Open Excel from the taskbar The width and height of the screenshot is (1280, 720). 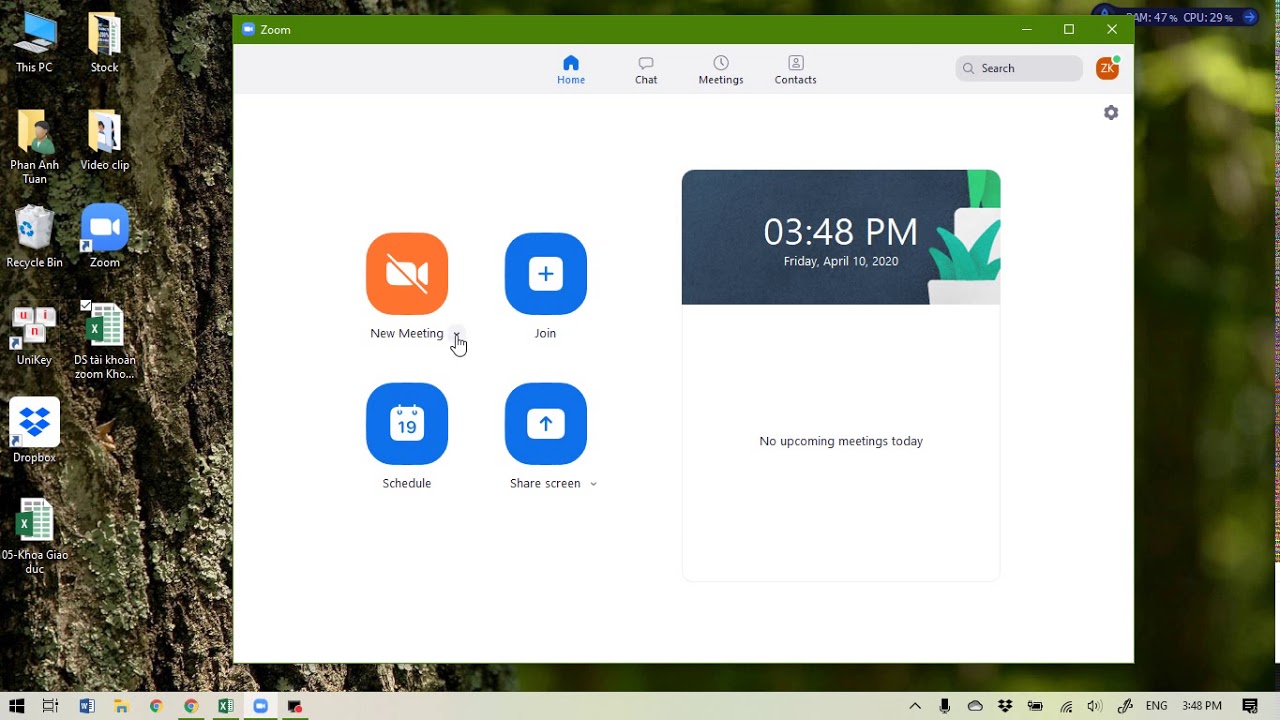[226, 706]
